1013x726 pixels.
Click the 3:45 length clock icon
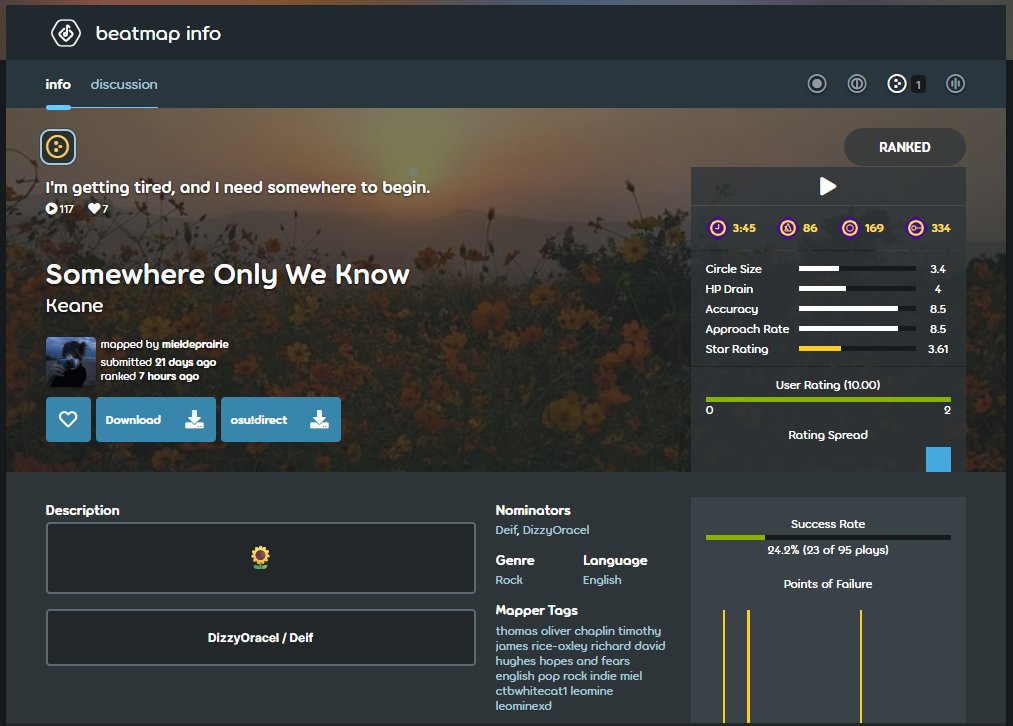pyautogui.click(x=718, y=228)
